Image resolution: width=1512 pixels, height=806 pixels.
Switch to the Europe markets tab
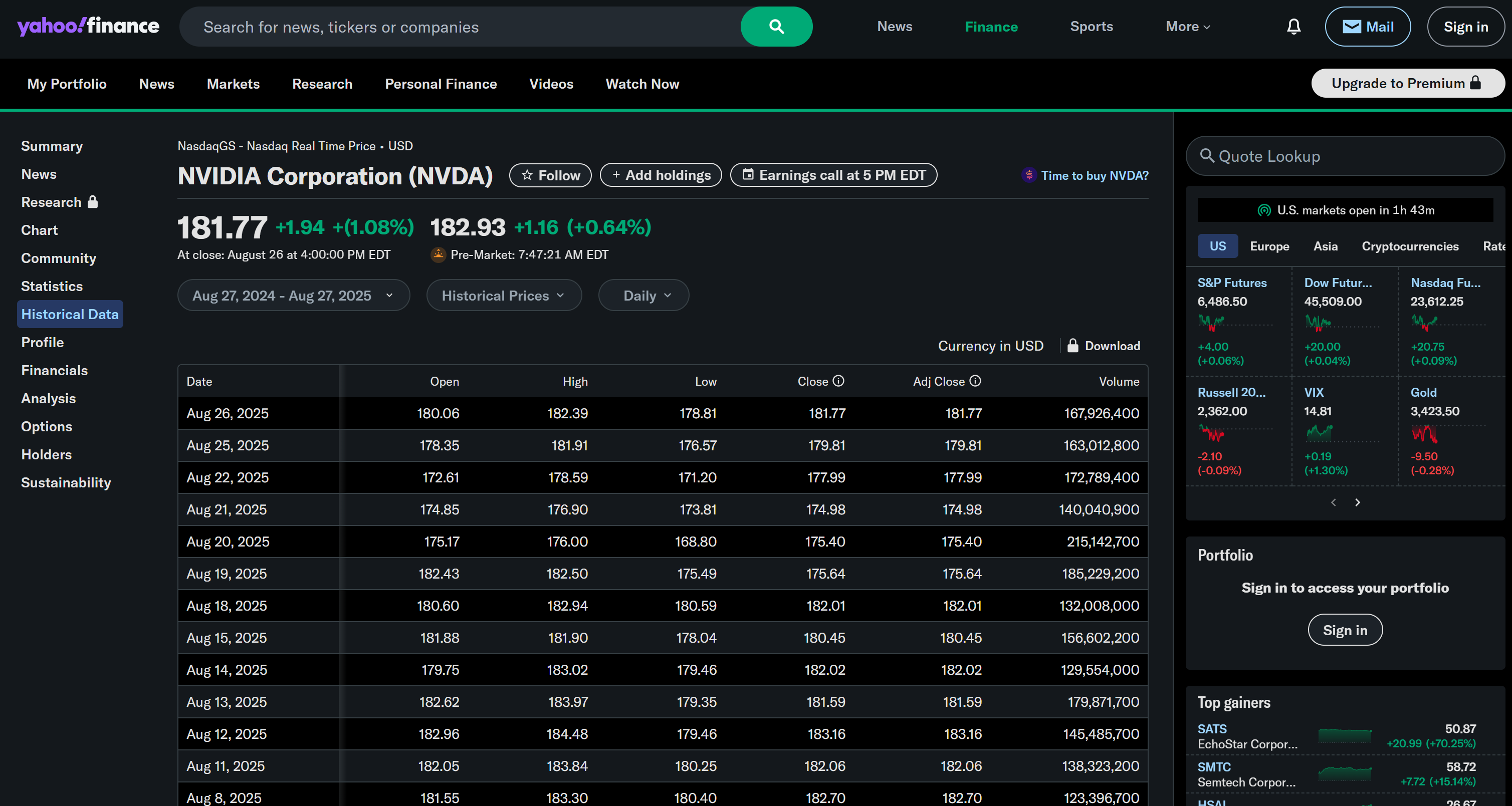(1269, 246)
